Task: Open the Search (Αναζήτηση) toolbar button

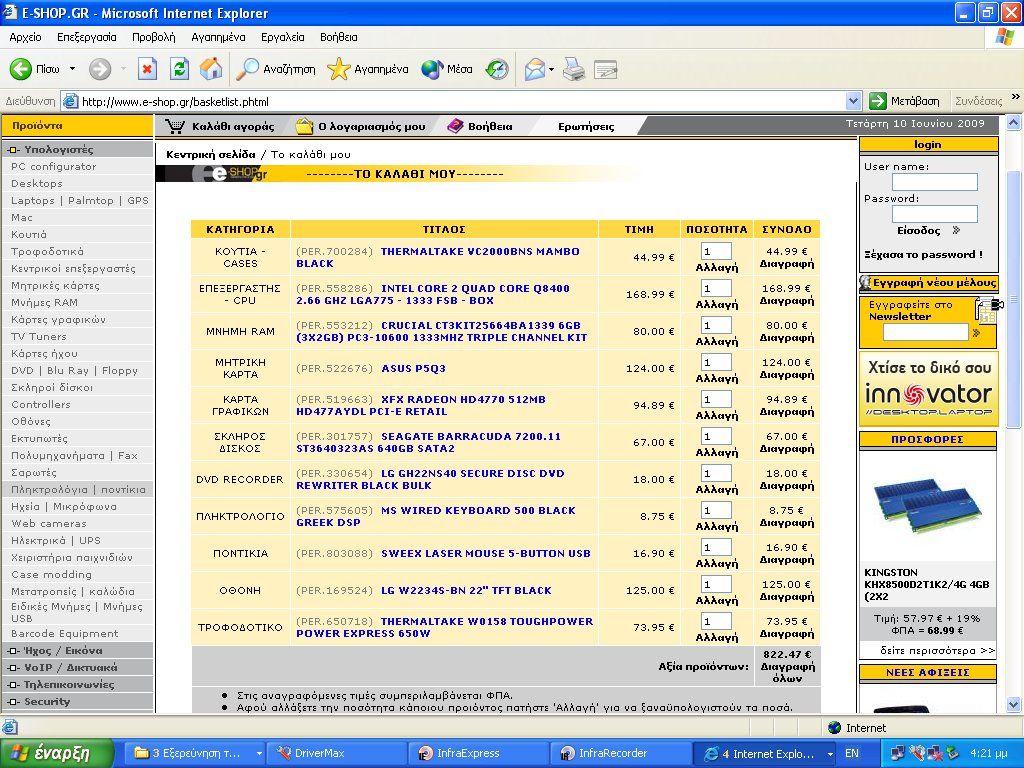Action: (276, 69)
